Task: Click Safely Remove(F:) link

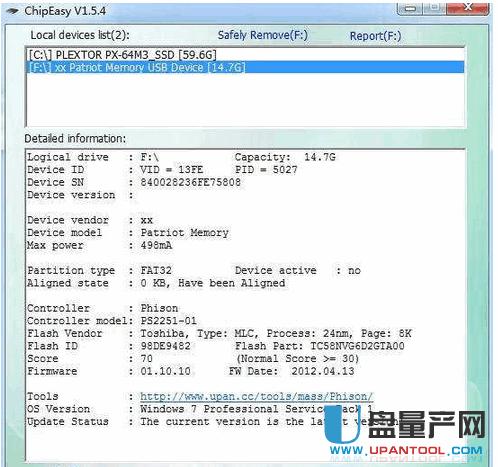Action: coord(263,35)
